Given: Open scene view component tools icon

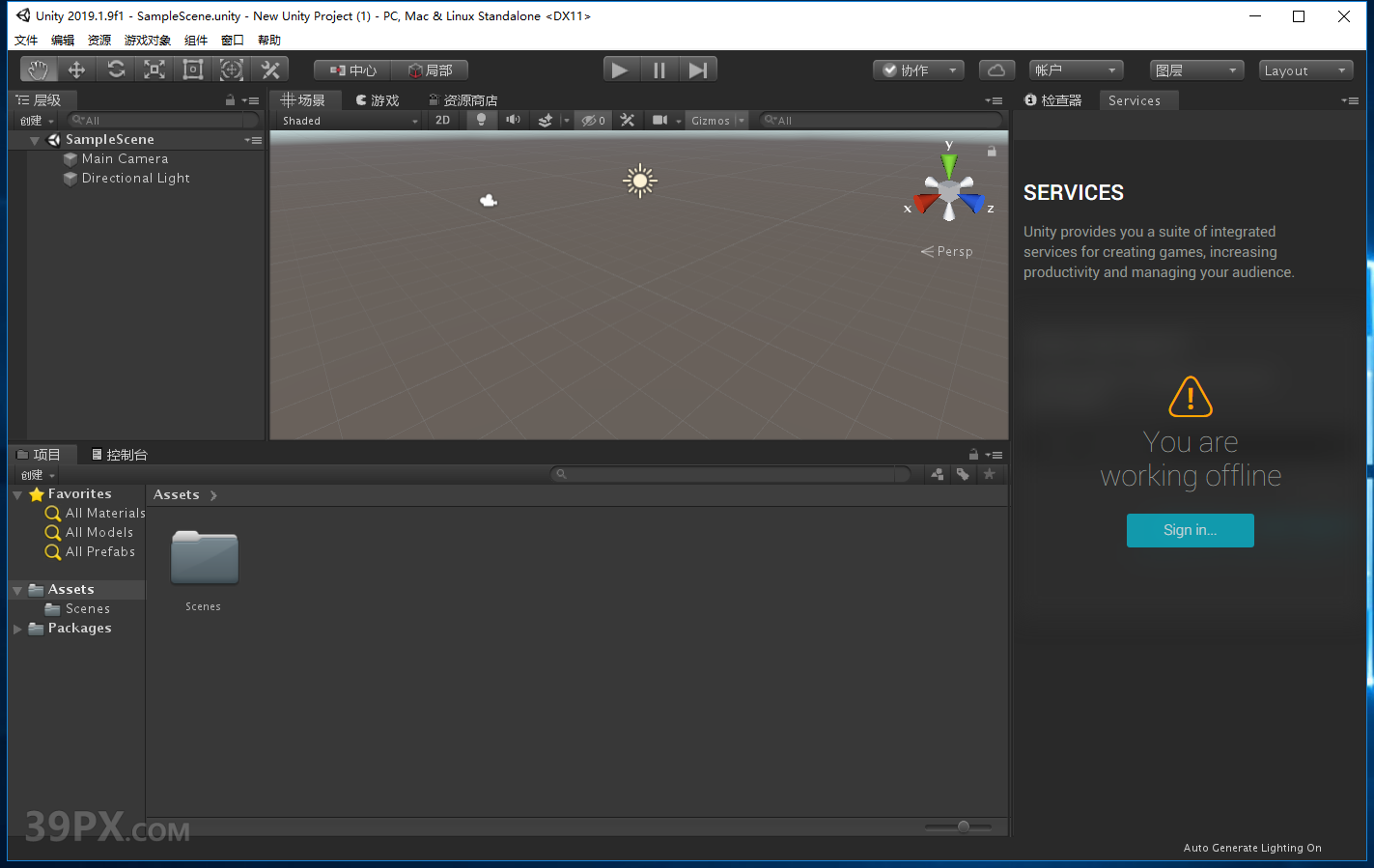Looking at the screenshot, I should click(x=628, y=121).
